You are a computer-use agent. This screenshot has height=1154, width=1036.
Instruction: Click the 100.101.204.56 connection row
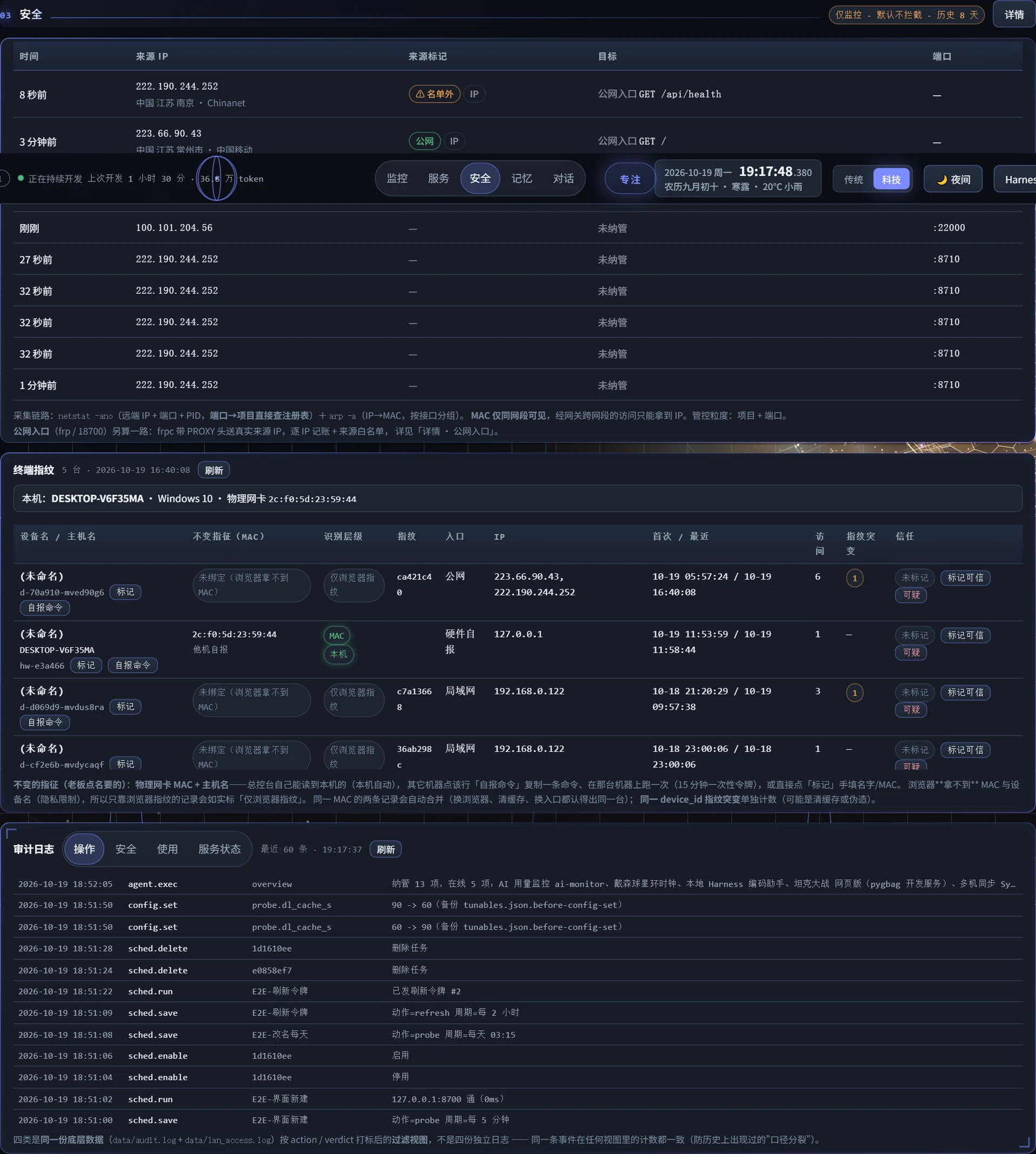pyautogui.click(x=517, y=228)
